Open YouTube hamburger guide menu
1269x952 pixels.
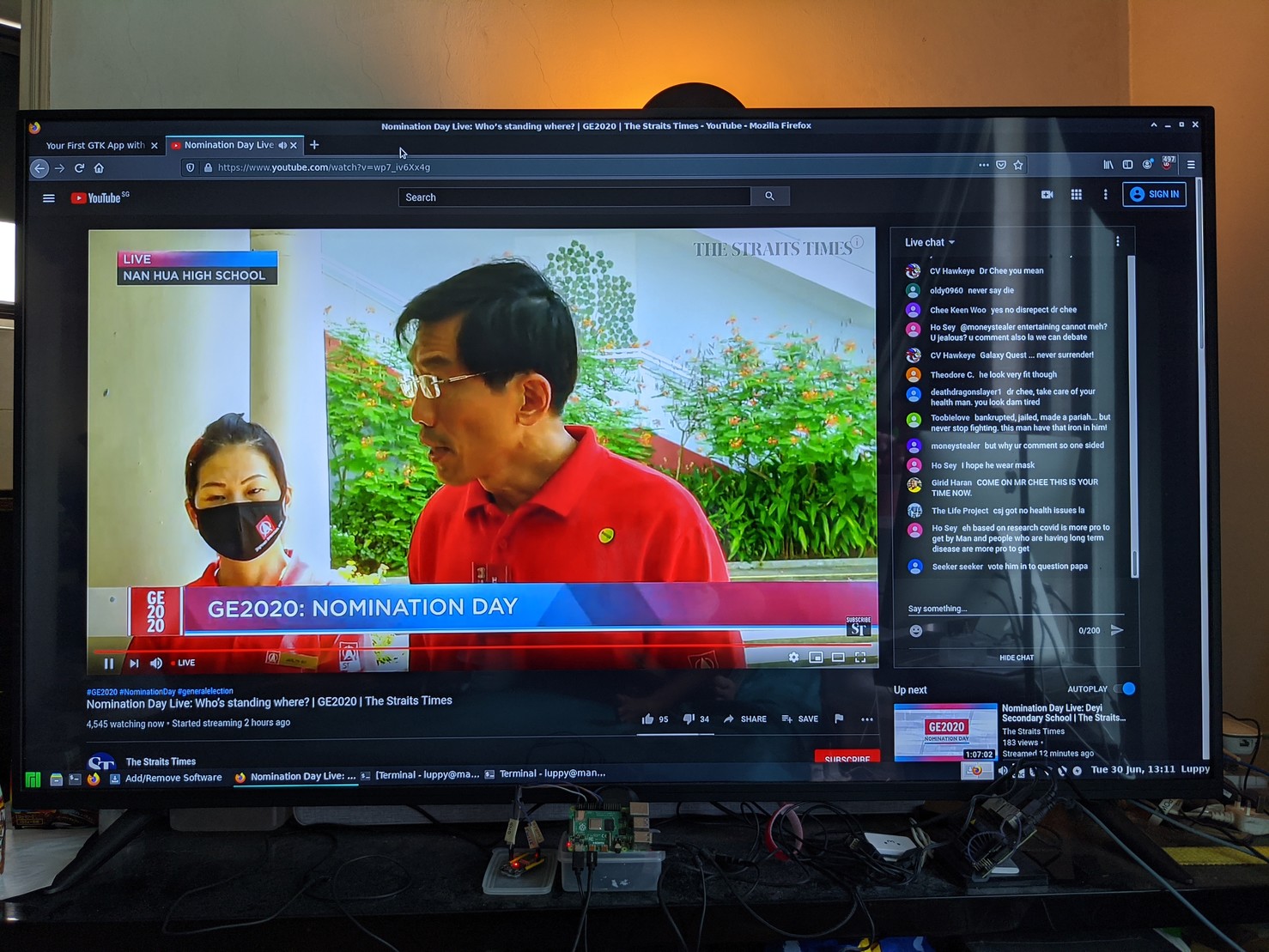pos(49,198)
